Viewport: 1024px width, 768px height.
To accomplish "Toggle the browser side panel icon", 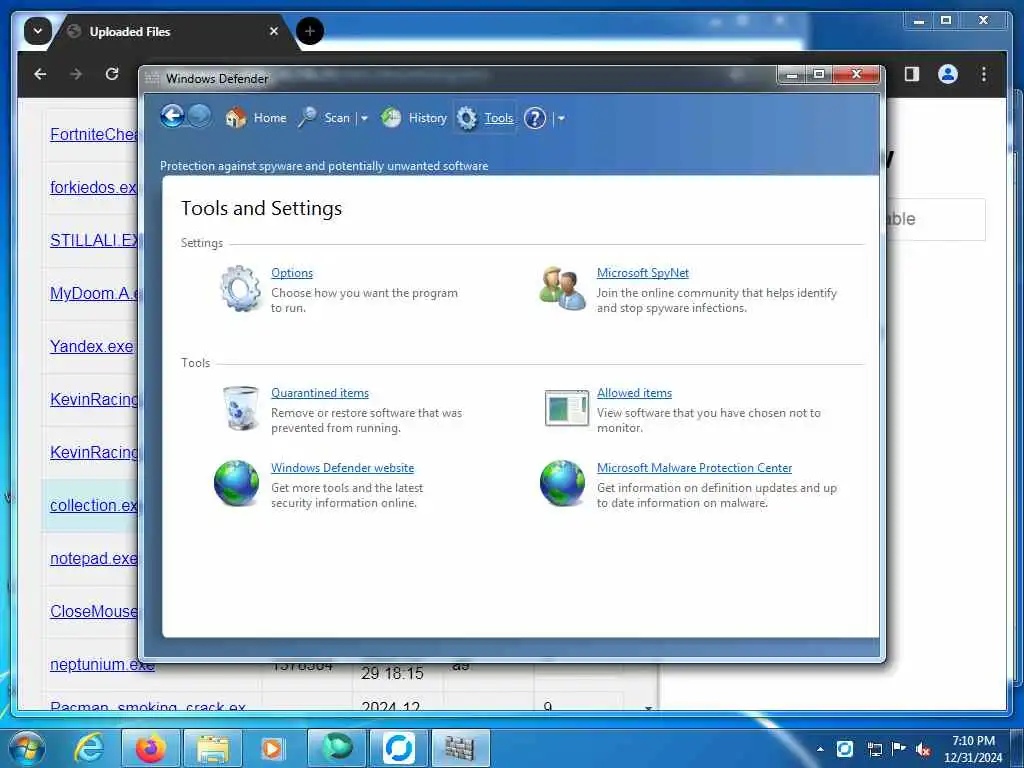I will coord(912,74).
